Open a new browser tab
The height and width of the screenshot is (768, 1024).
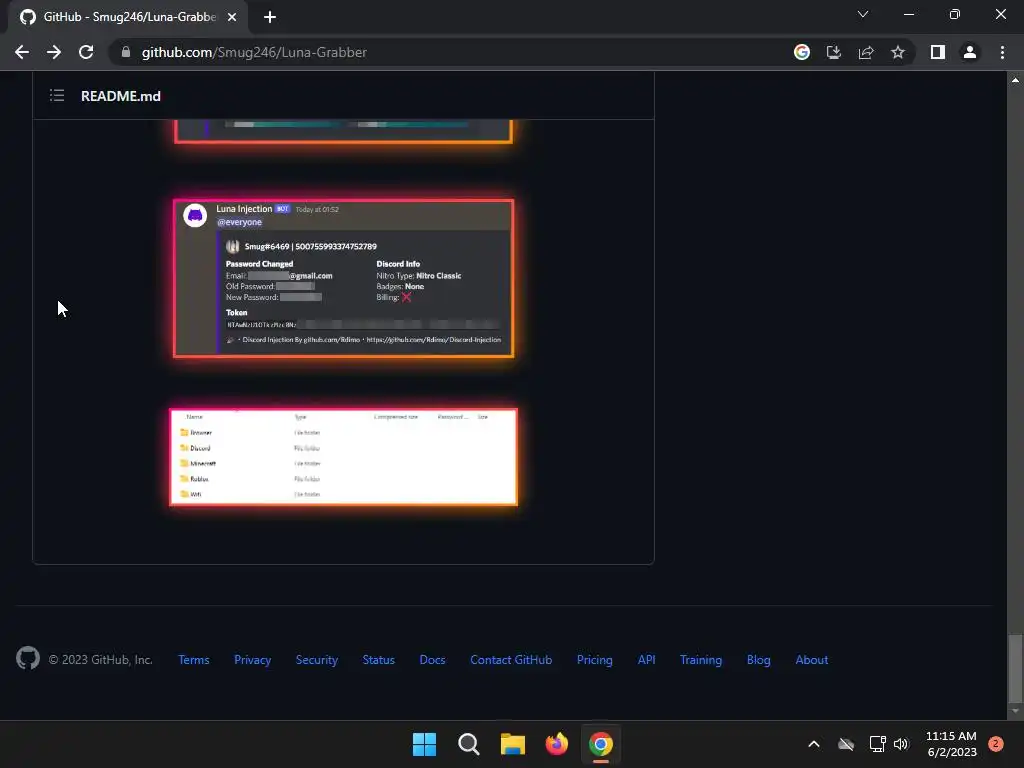pos(270,17)
